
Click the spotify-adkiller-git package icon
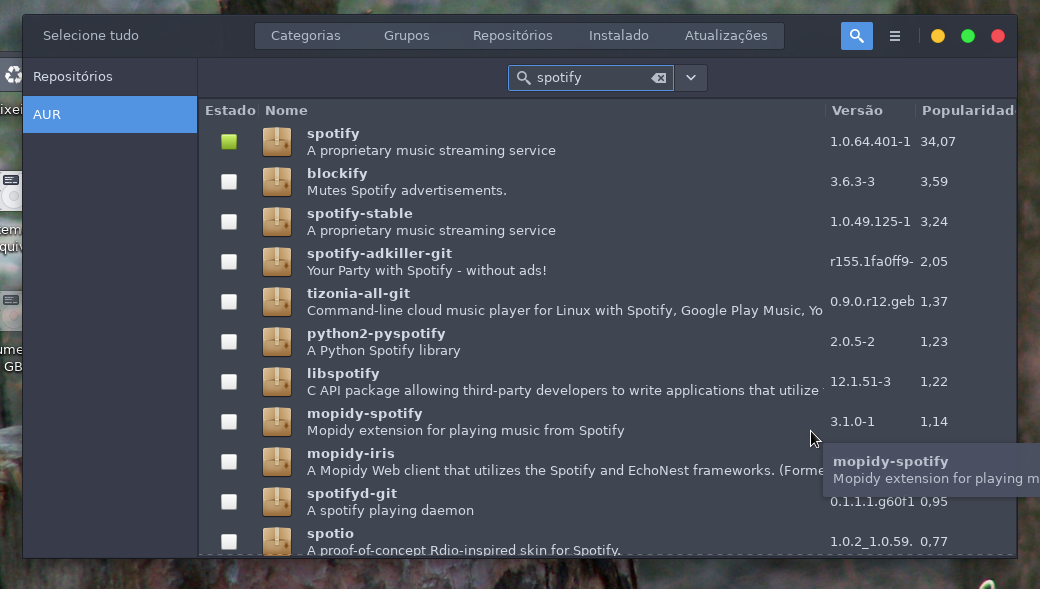[277, 261]
